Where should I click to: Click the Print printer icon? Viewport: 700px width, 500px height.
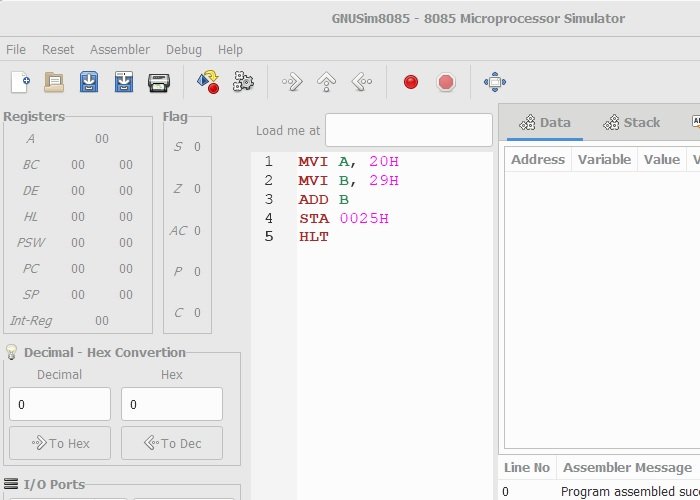pos(158,83)
